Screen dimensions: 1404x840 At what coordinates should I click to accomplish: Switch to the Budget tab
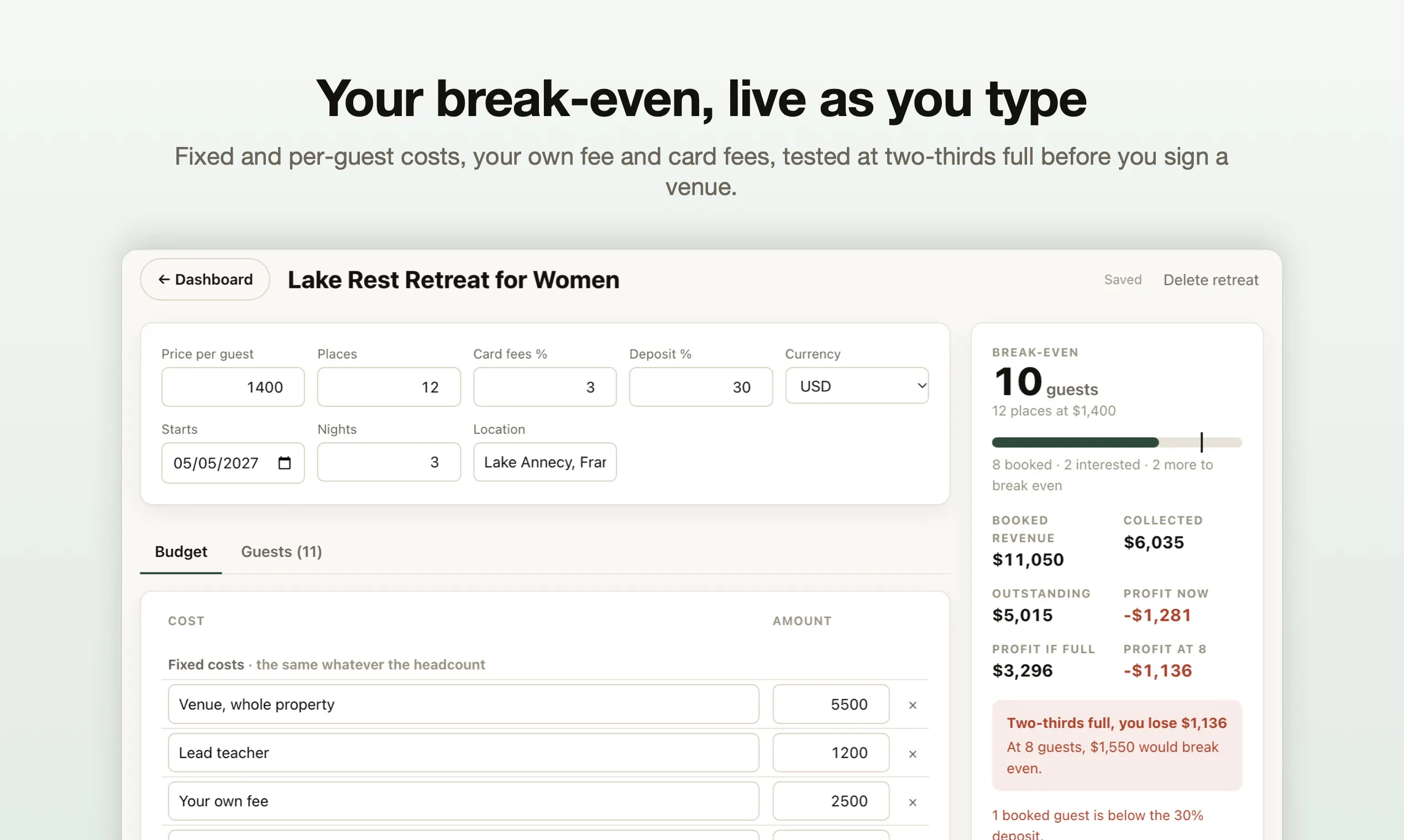tap(181, 552)
